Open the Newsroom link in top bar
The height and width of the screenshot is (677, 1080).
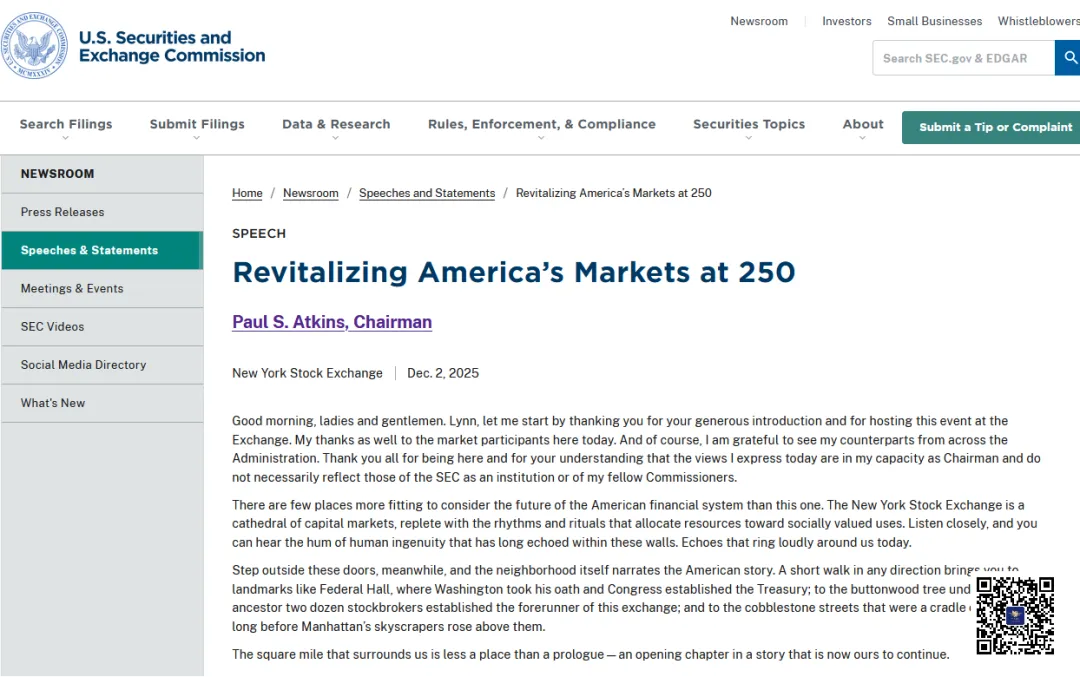point(758,21)
